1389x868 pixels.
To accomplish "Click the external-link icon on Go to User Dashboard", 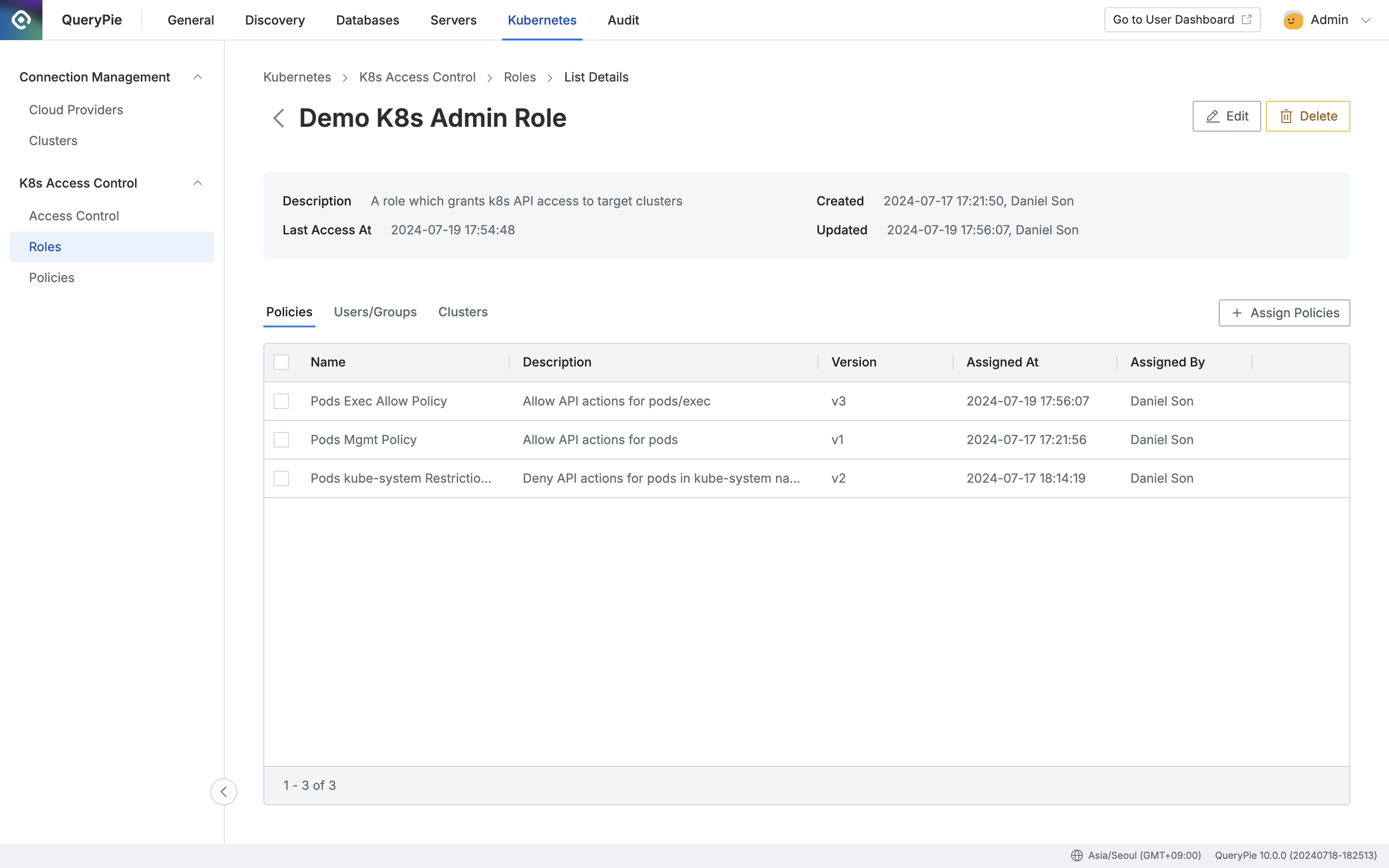I will coord(1247,19).
